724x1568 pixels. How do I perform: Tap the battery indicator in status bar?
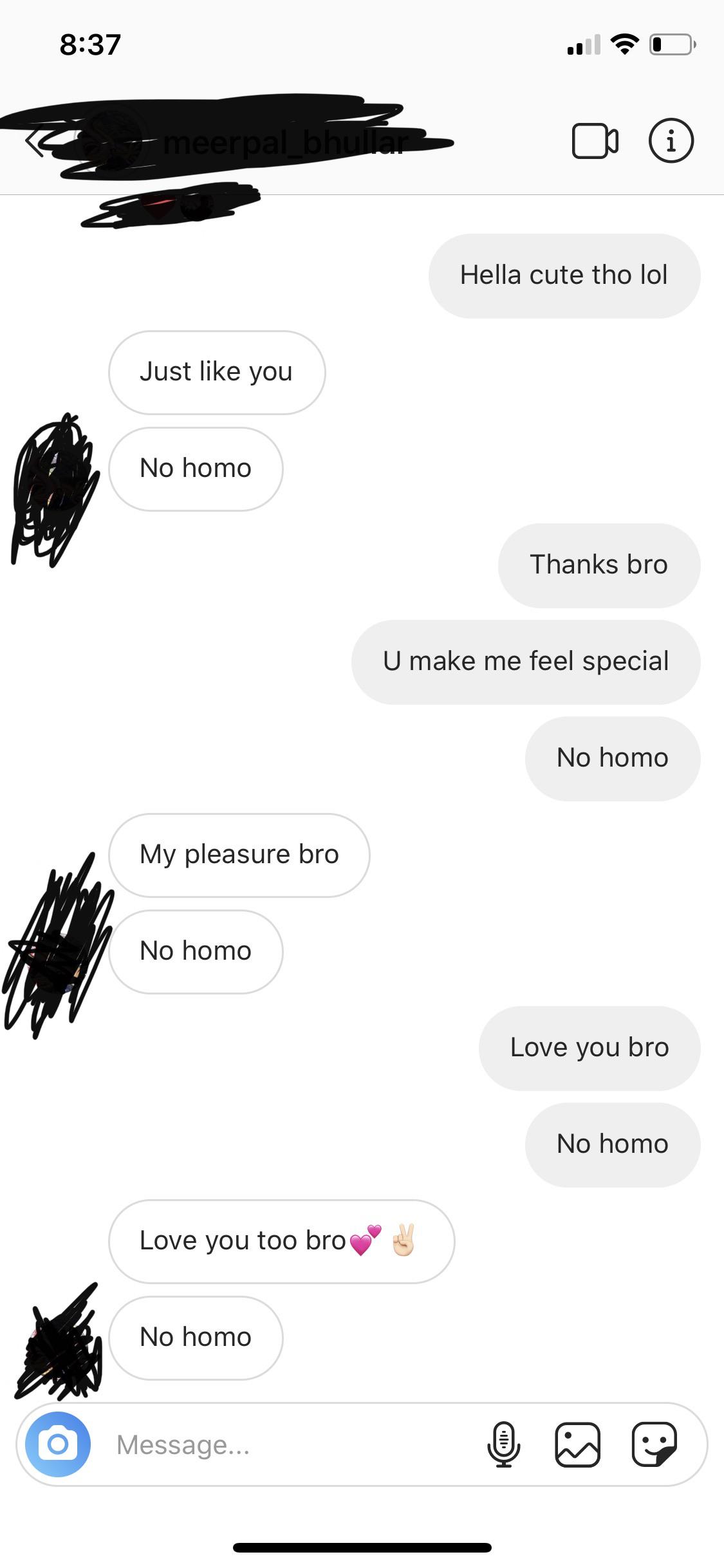(673, 44)
